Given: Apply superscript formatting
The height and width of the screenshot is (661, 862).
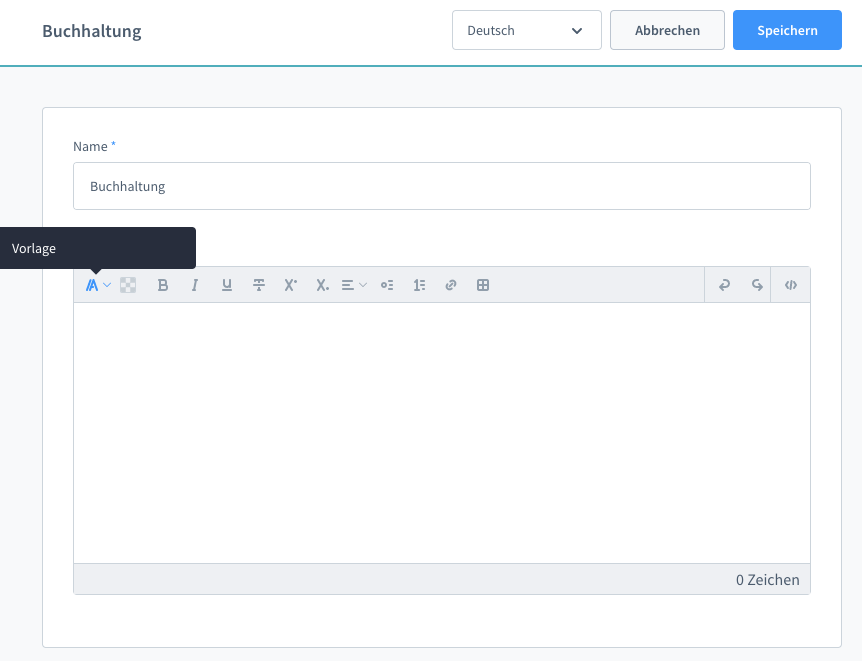Looking at the screenshot, I should (291, 285).
